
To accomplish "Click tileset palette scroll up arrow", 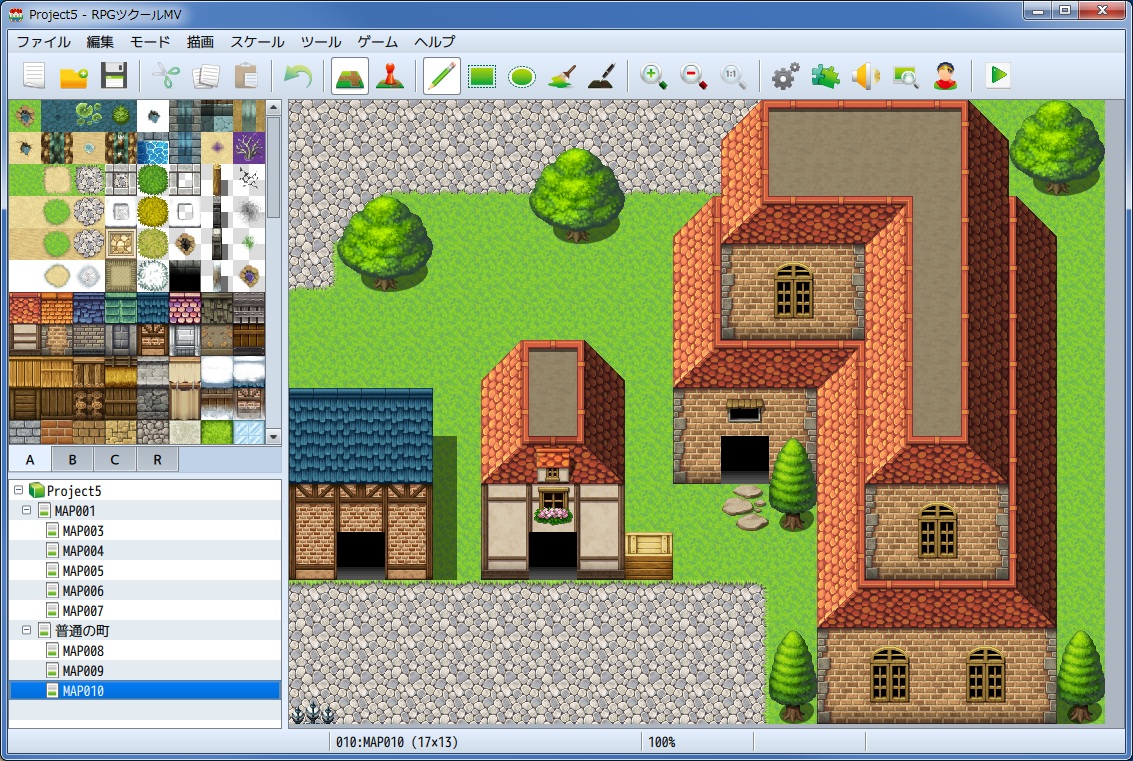I will click(273, 107).
